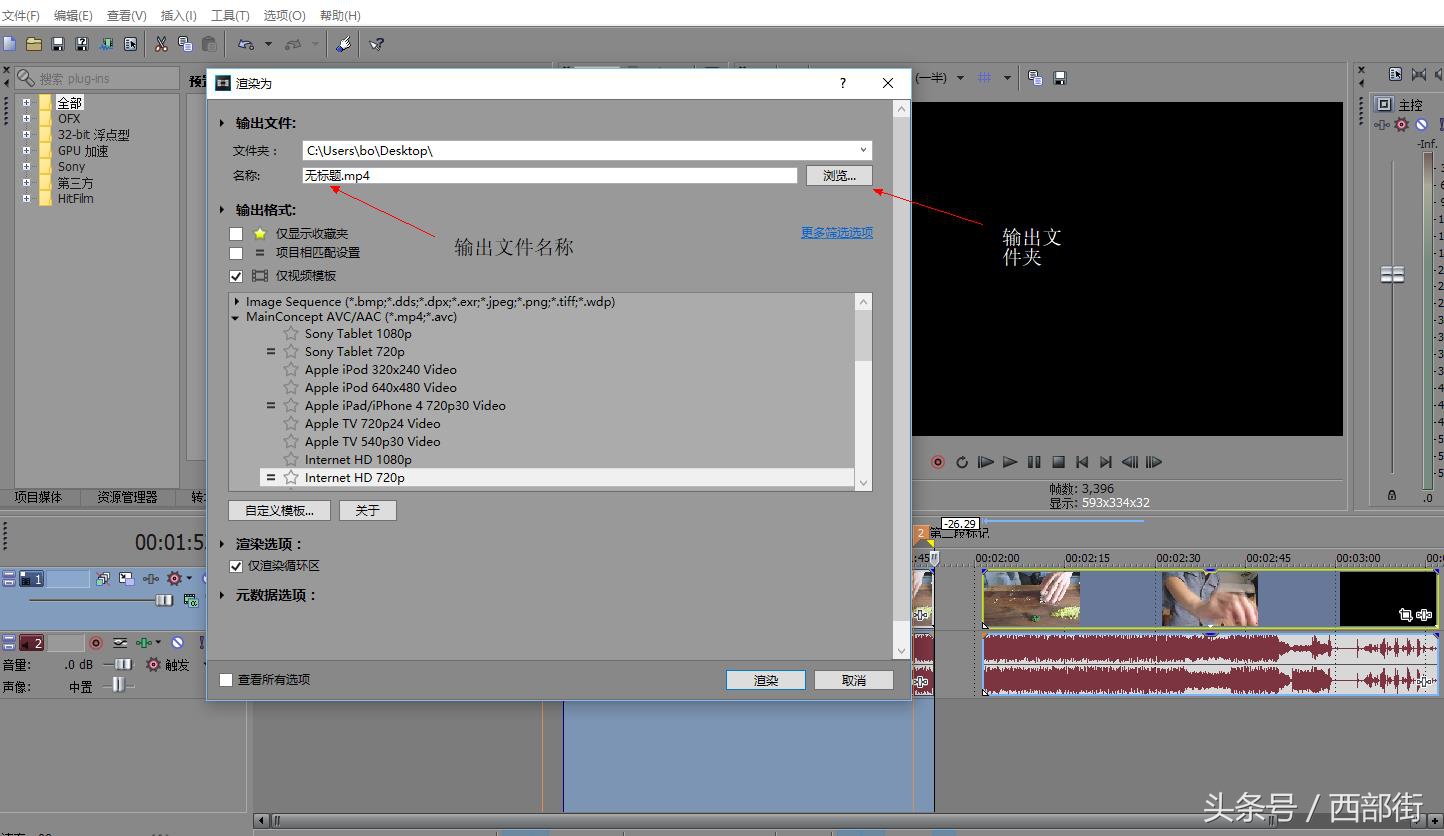The width and height of the screenshot is (1444, 836).
Task: Click the 名称 output filename field
Action: (549, 176)
